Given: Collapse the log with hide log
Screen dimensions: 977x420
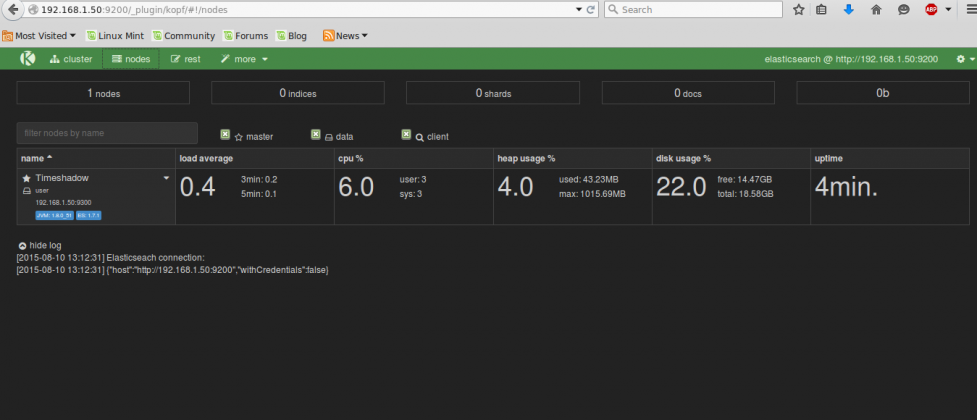Looking at the screenshot, I should (41, 246).
